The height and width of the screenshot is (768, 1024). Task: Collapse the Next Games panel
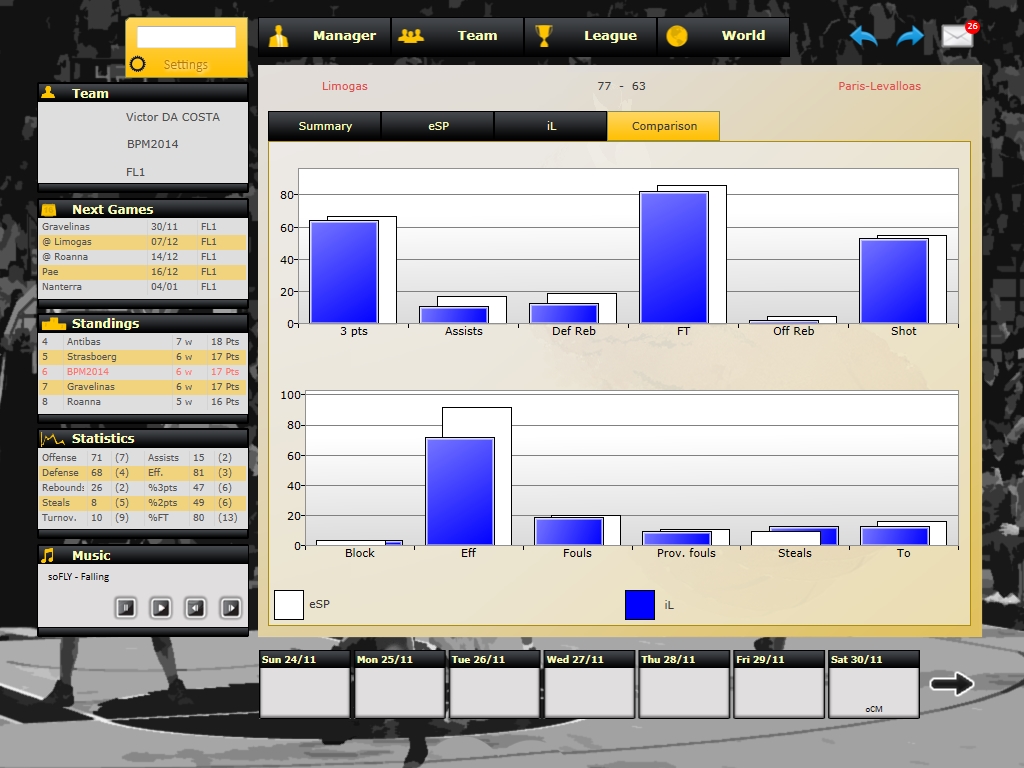[x=50, y=209]
